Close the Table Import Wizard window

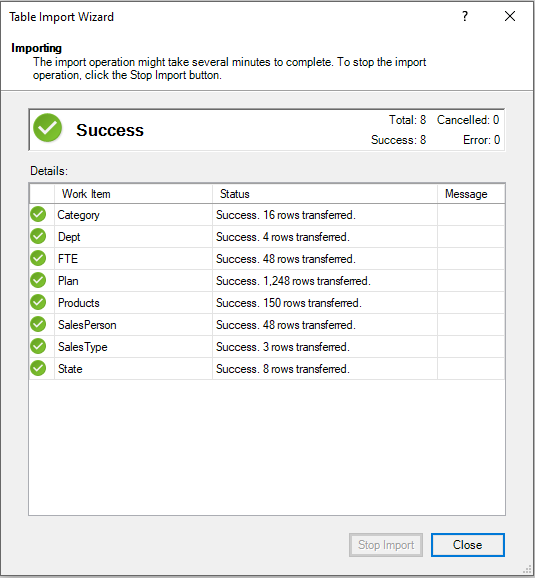click(510, 16)
